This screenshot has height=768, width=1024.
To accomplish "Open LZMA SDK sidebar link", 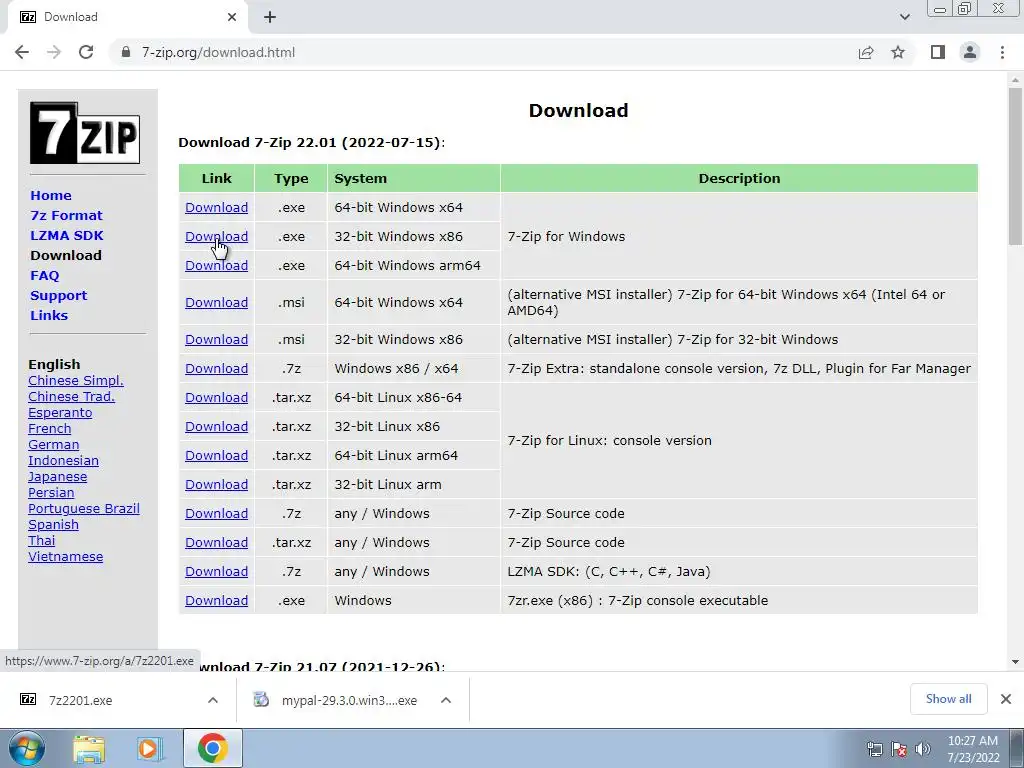I will click(x=67, y=235).
